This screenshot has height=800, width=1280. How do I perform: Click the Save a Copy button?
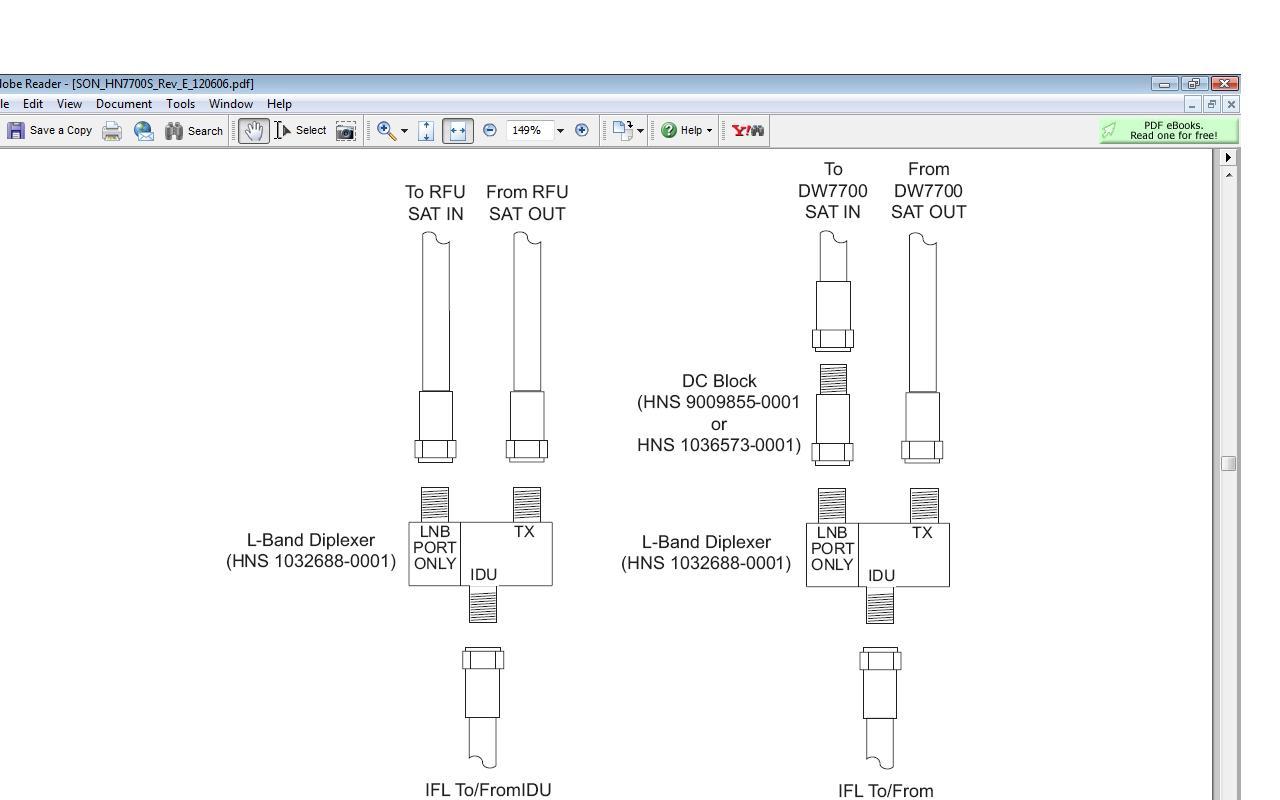click(50, 131)
